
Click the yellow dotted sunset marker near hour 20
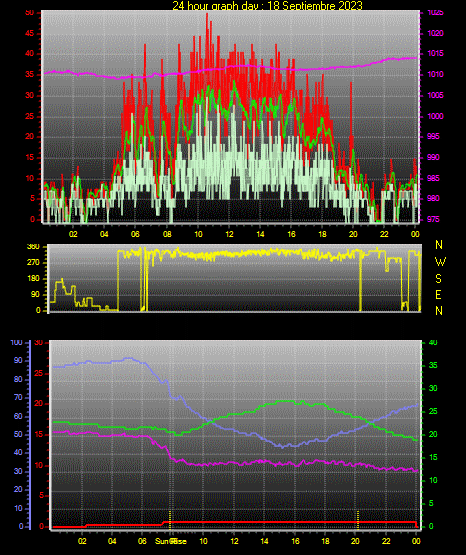[x=358, y=520]
